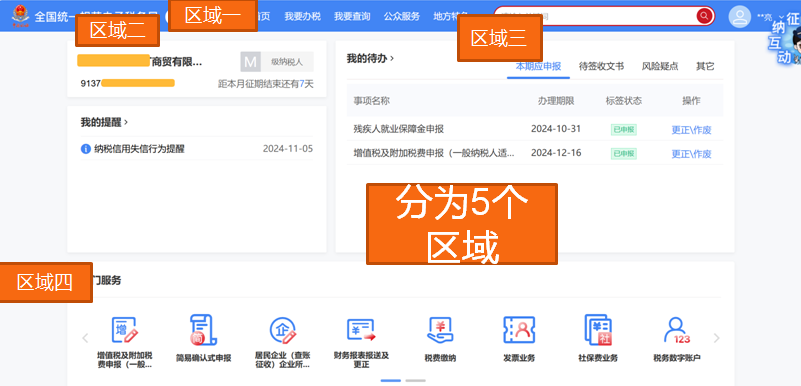
Task: Click the 标签状态 column header
Action: tap(624, 101)
